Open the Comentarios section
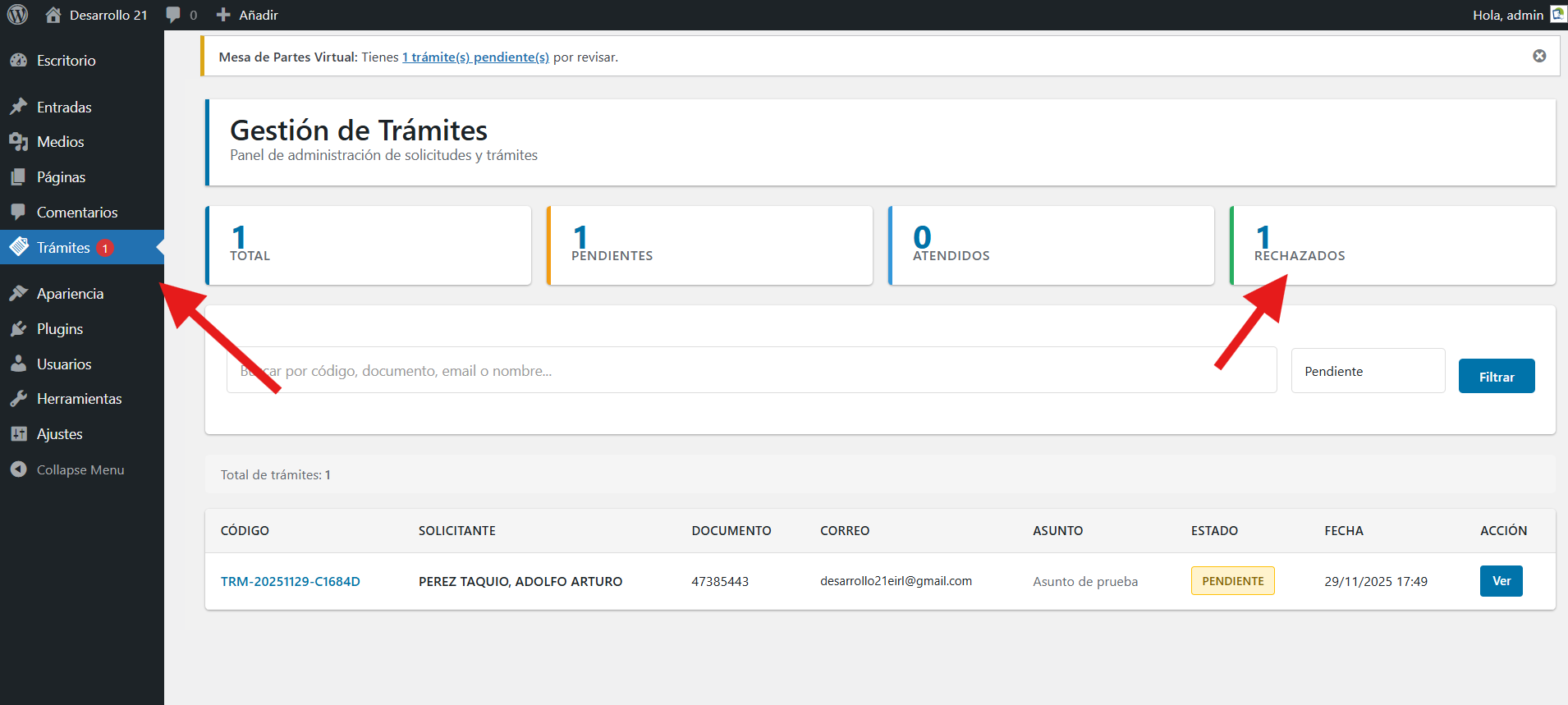 coord(77,213)
